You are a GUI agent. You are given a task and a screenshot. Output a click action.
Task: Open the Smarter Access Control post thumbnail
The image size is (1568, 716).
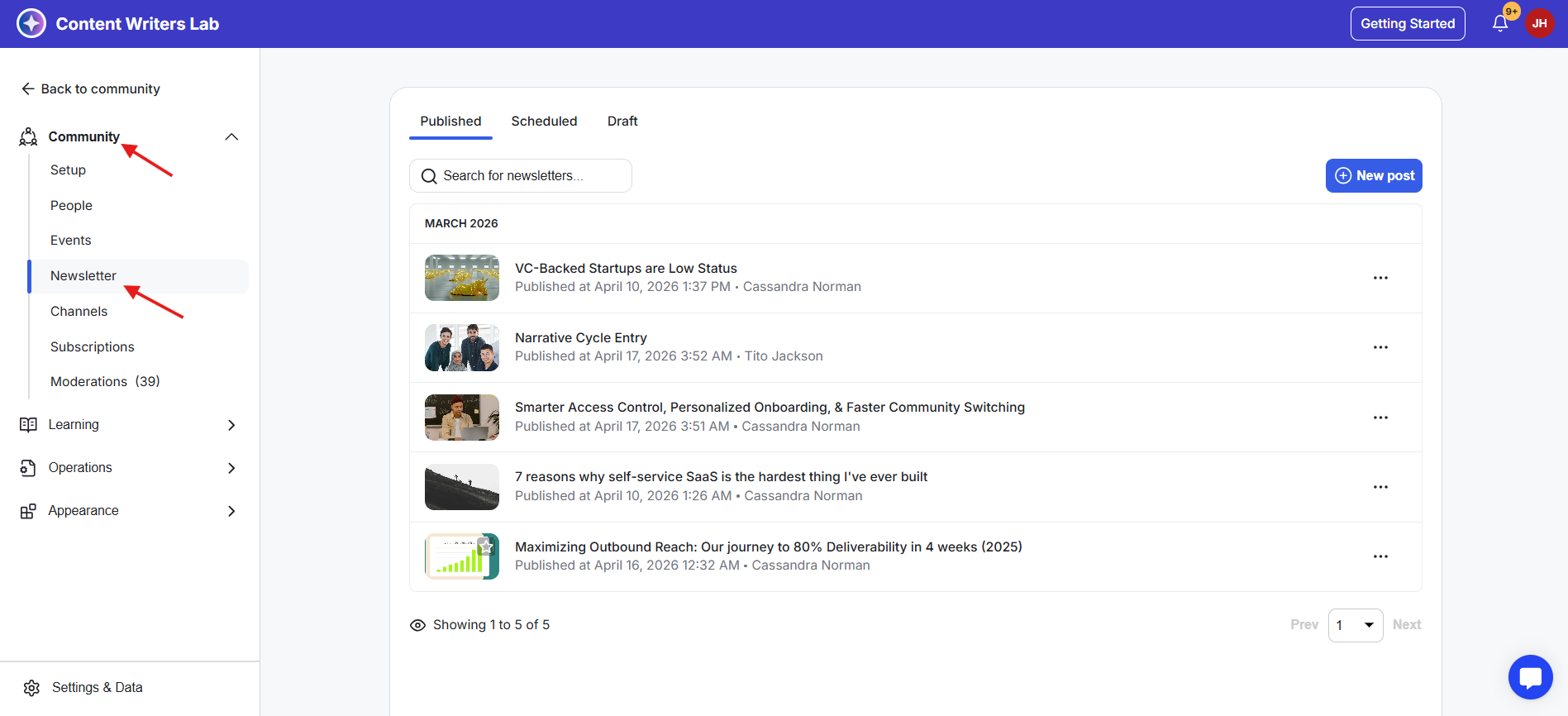click(461, 418)
